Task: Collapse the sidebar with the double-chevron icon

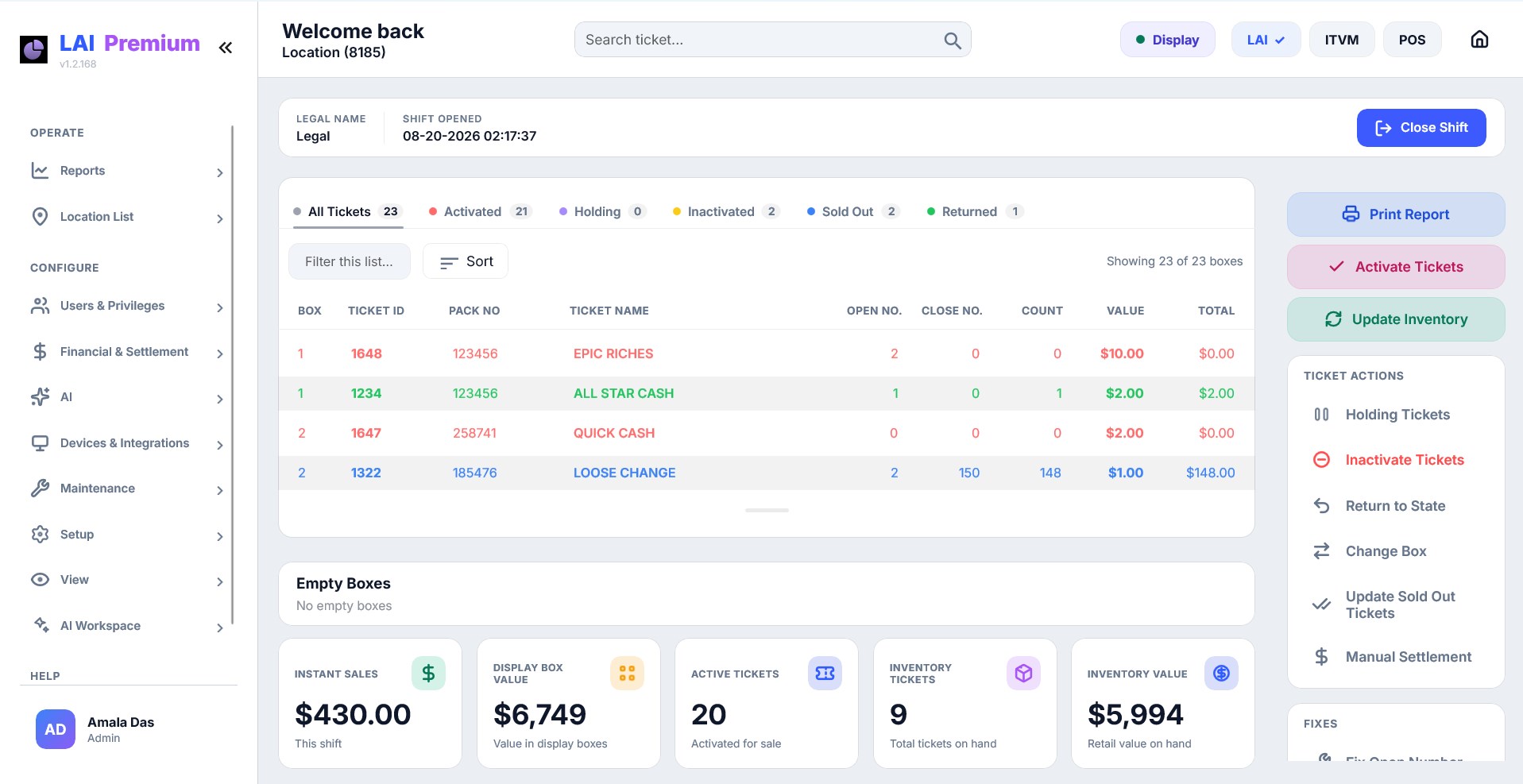Action: pos(226,48)
